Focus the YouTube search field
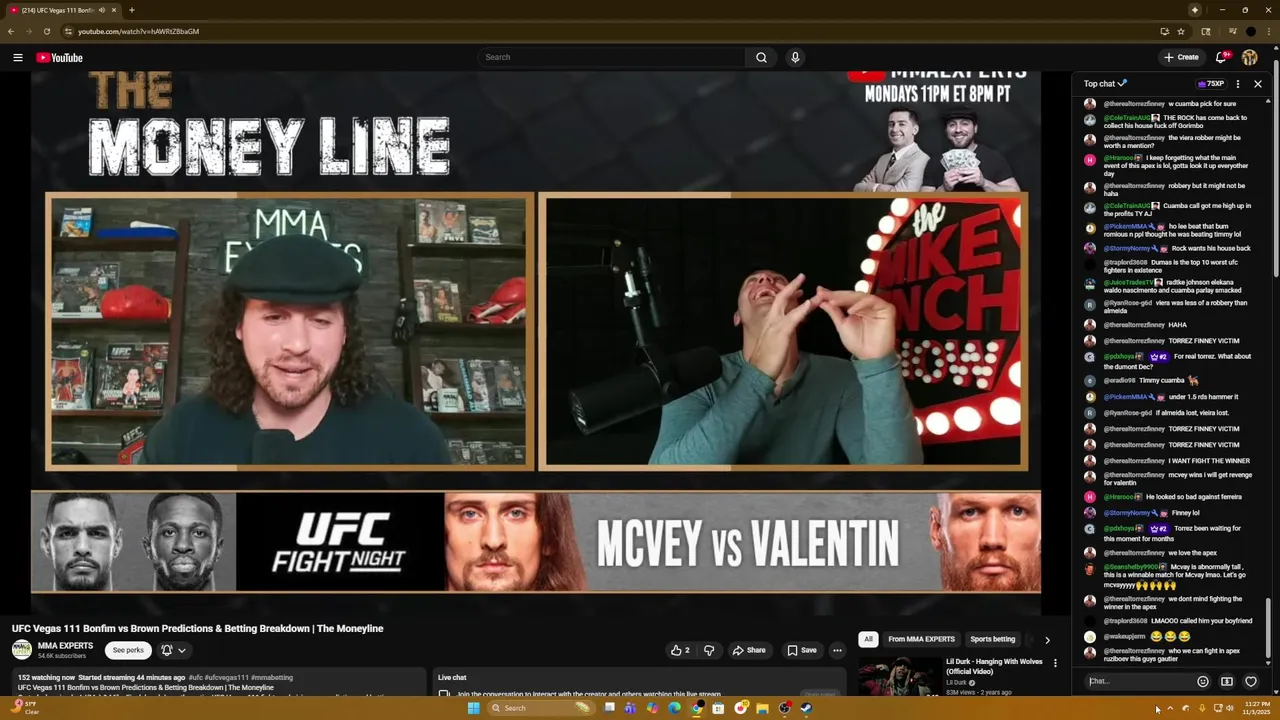The width and height of the screenshot is (1280, 720). (612, 57)
